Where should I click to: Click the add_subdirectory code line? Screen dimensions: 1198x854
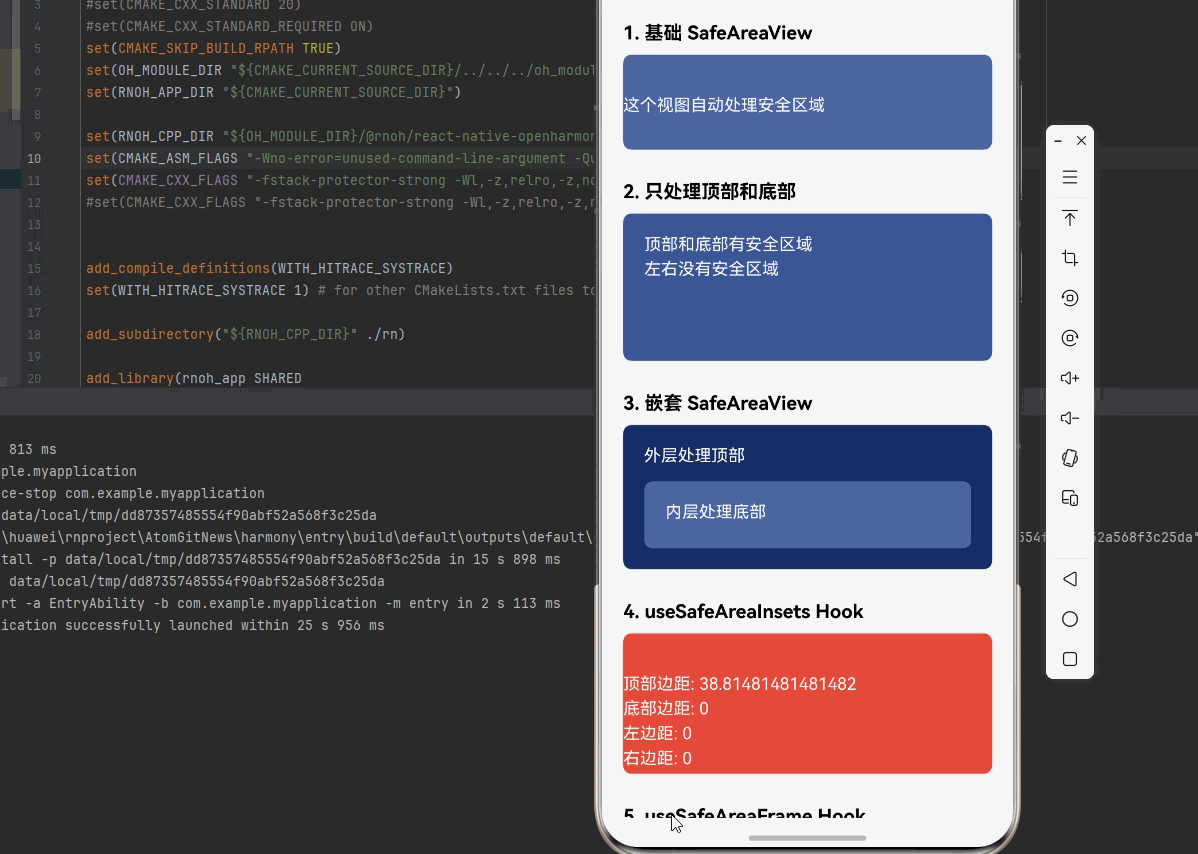[x=245, y=334]
